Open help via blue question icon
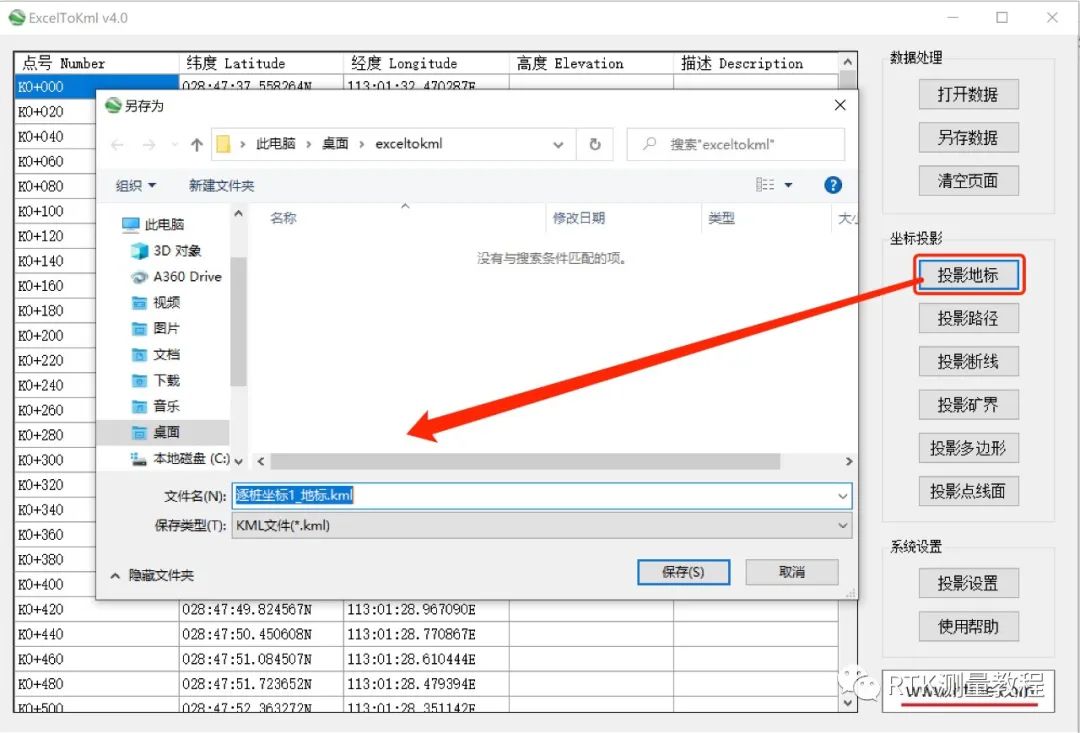Image resolution: width=1080 pixels, height=733 pixels. [833, 185]
